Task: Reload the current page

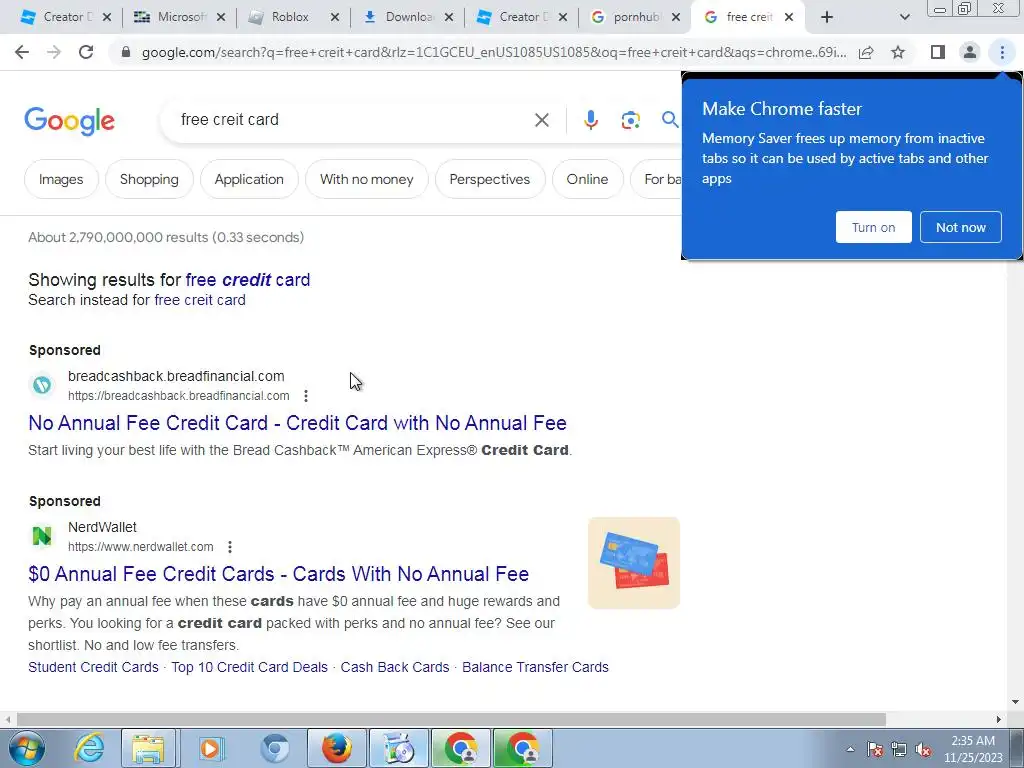Action: click(86, 52)
